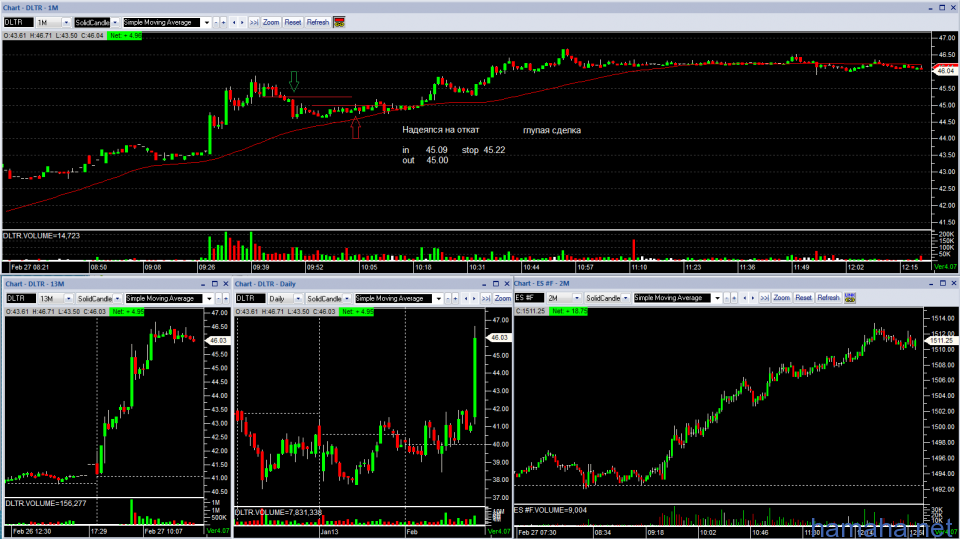
Task: Expand Simple Moving Average dropdown in DLTR 1M chart
Action: (206, 22)
